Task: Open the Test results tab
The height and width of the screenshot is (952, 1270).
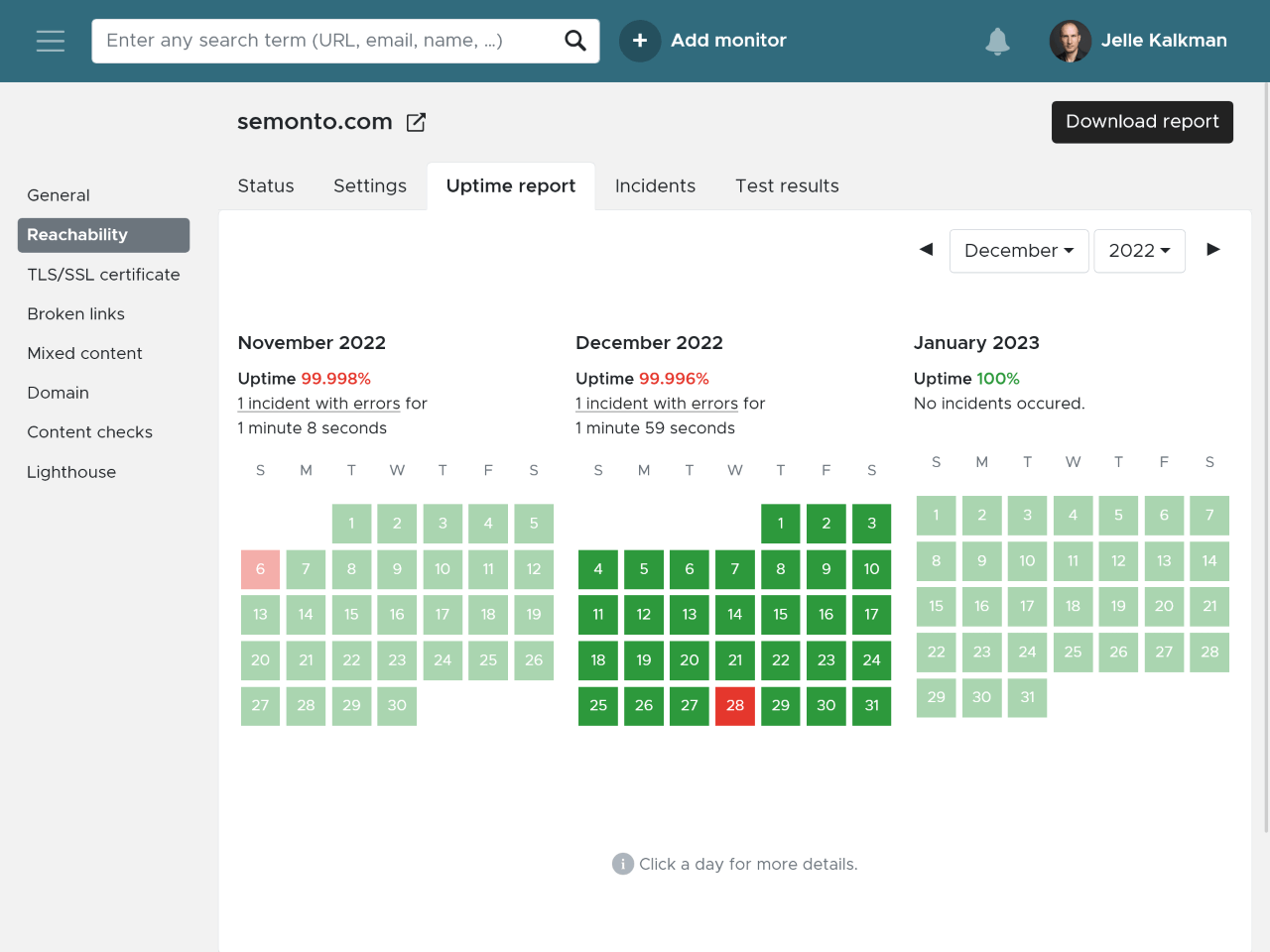Action: [x=787, y=185]
